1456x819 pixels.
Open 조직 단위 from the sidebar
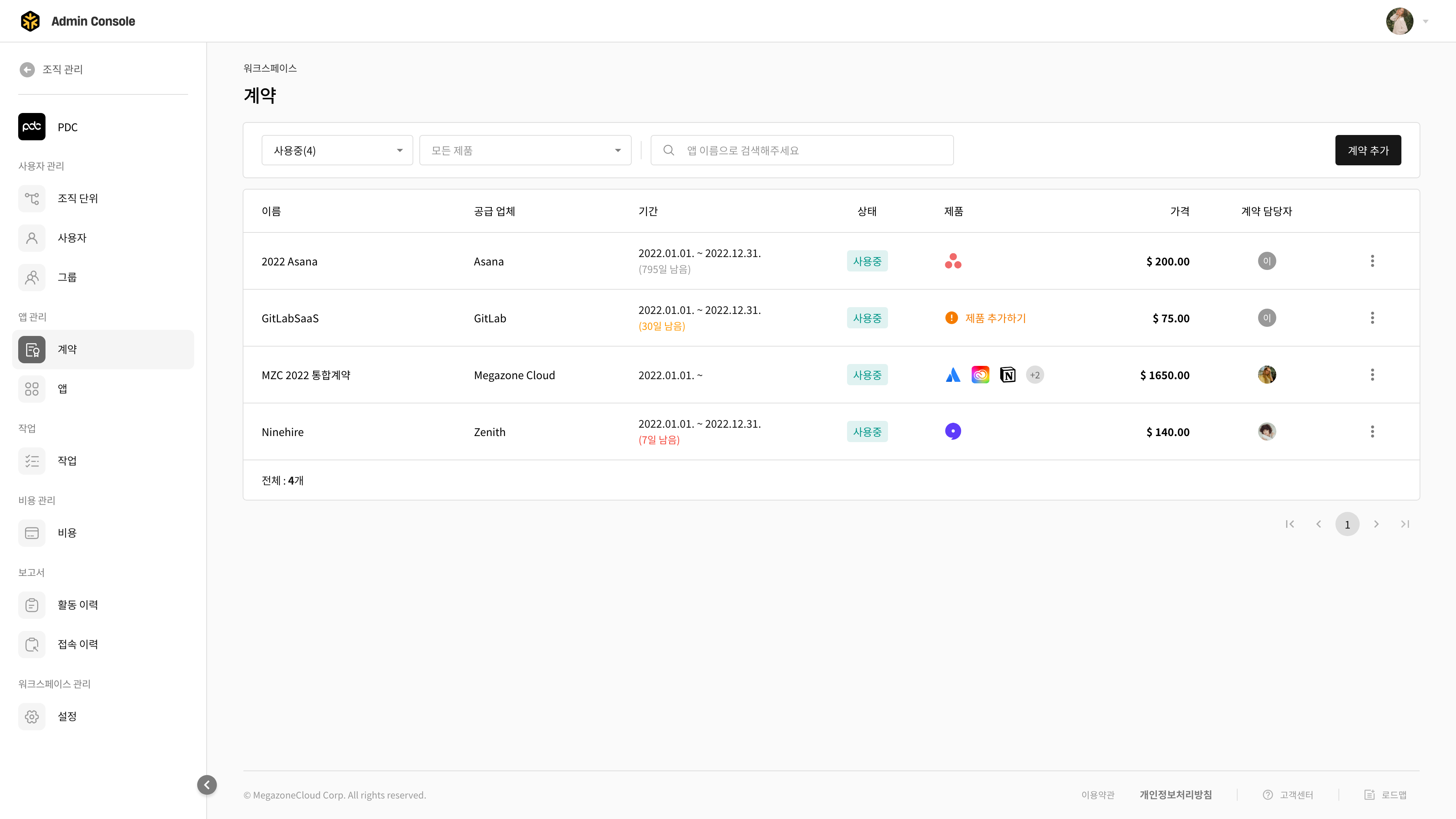[x=103, y=198]
